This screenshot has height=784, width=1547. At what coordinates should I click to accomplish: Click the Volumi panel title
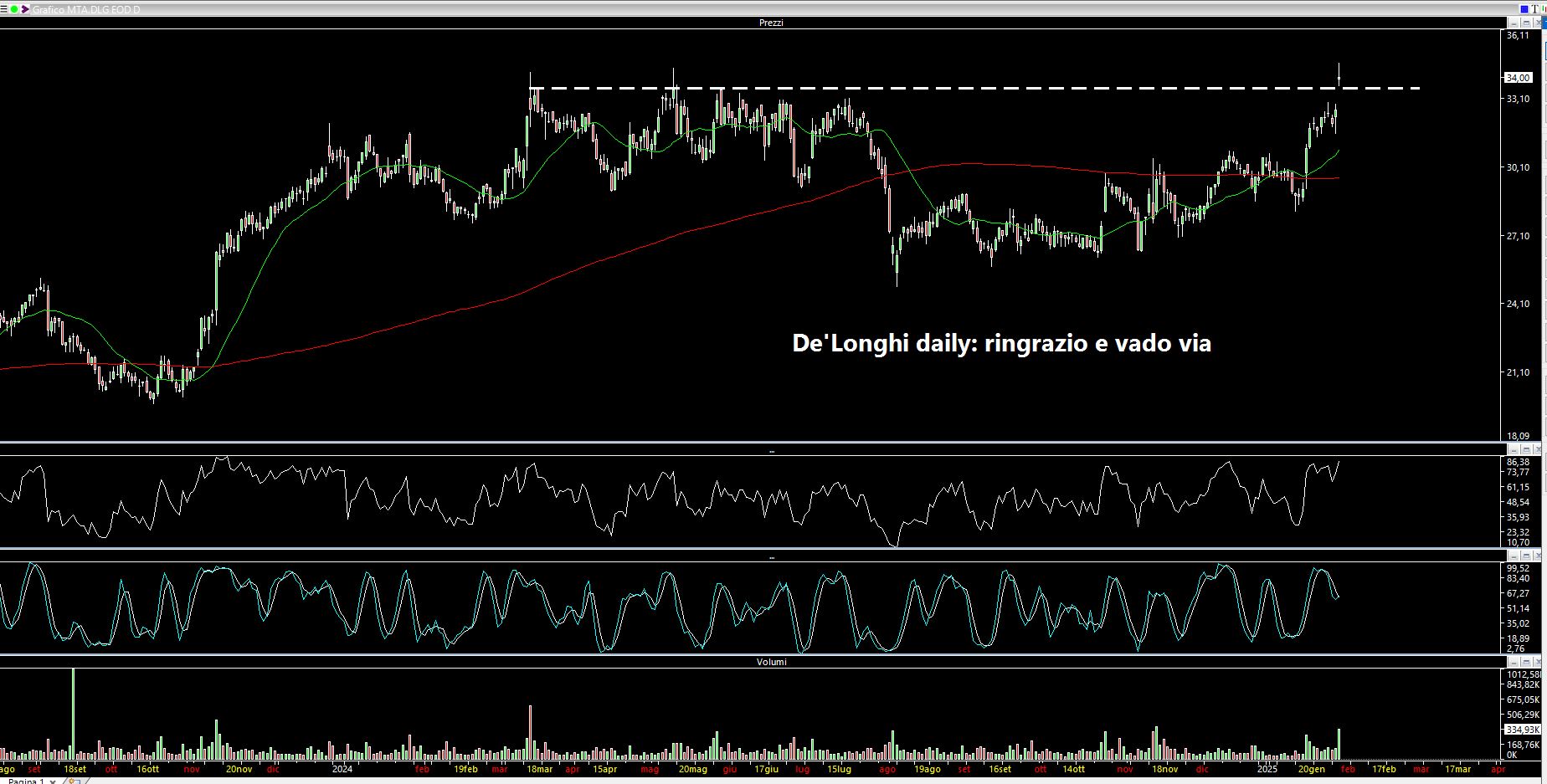(x=771, y=662)
